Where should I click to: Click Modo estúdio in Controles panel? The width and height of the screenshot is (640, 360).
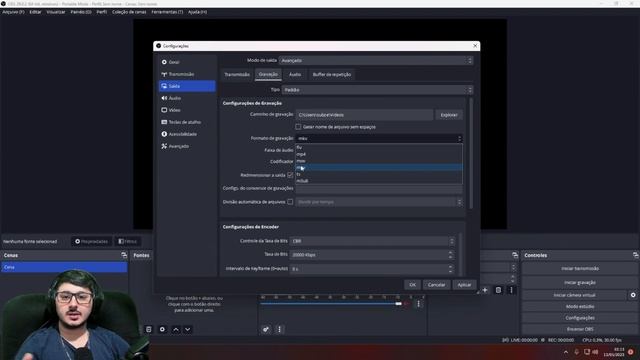point(580,307)
